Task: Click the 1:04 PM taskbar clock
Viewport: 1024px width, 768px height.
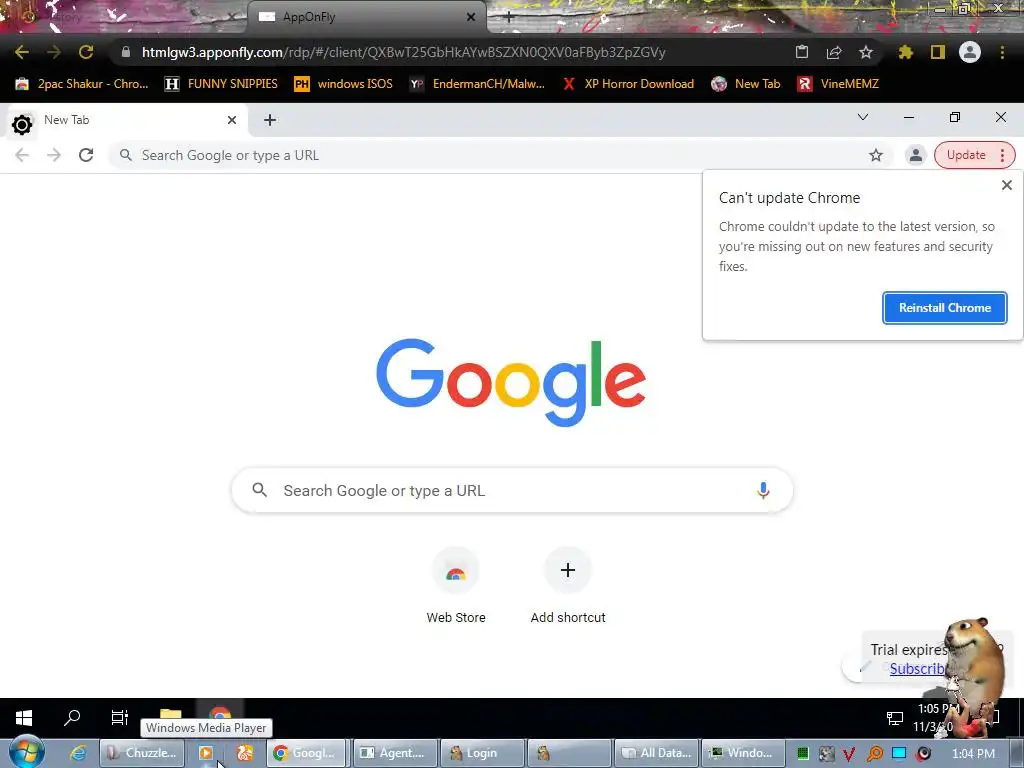Action: coord(973,754)
